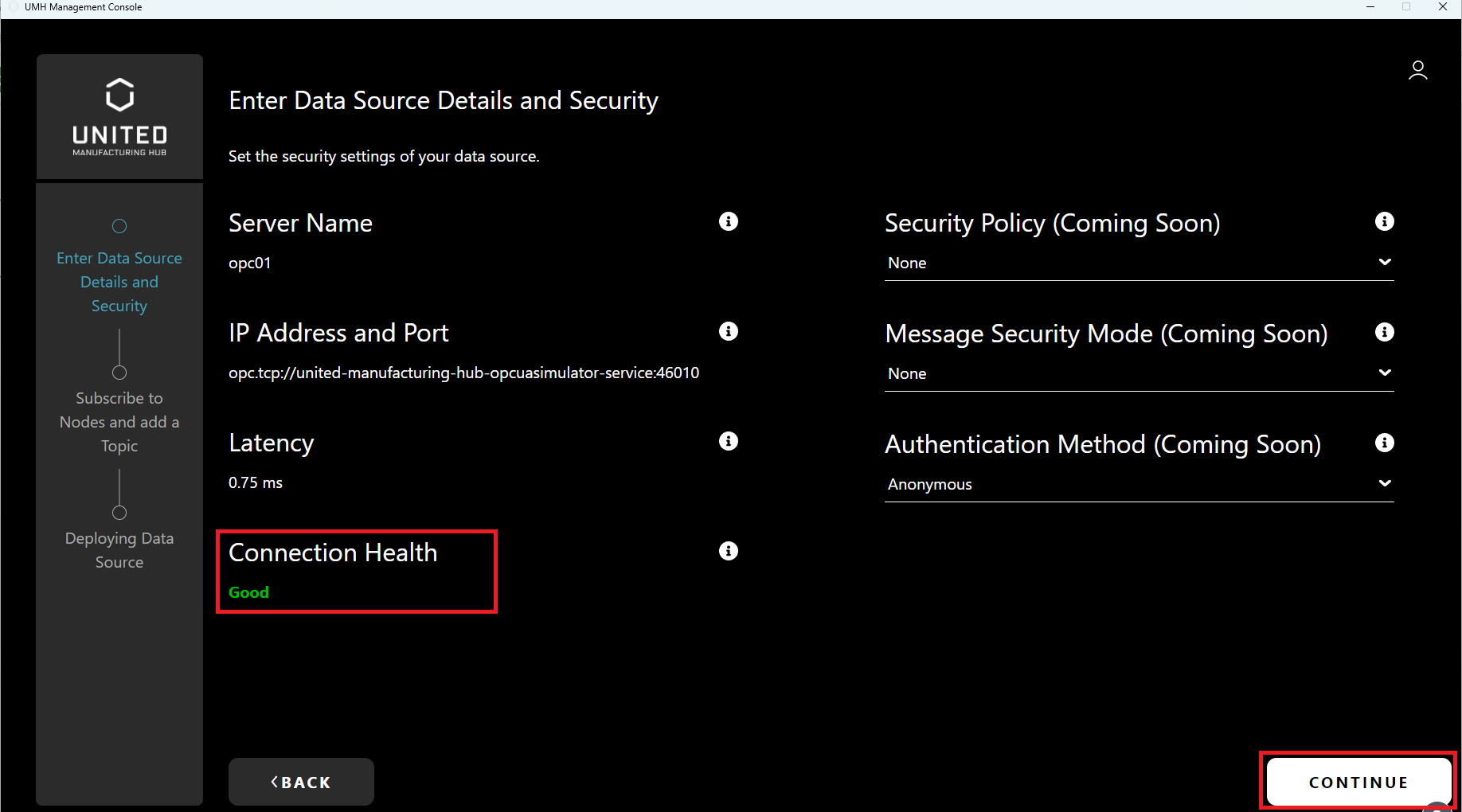This screenshot has height=812, width=1462.
Task: Click the opc01 server name field
Action: [250, 263]
